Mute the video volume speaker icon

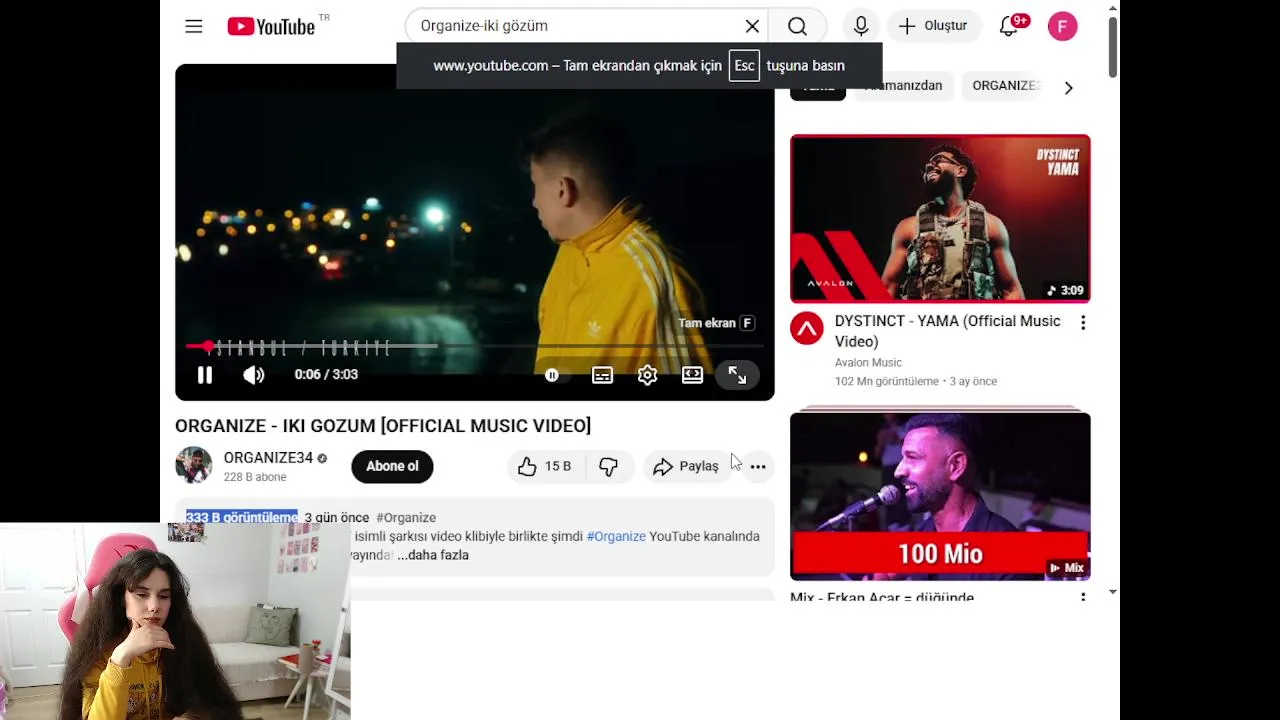(254, 375)
